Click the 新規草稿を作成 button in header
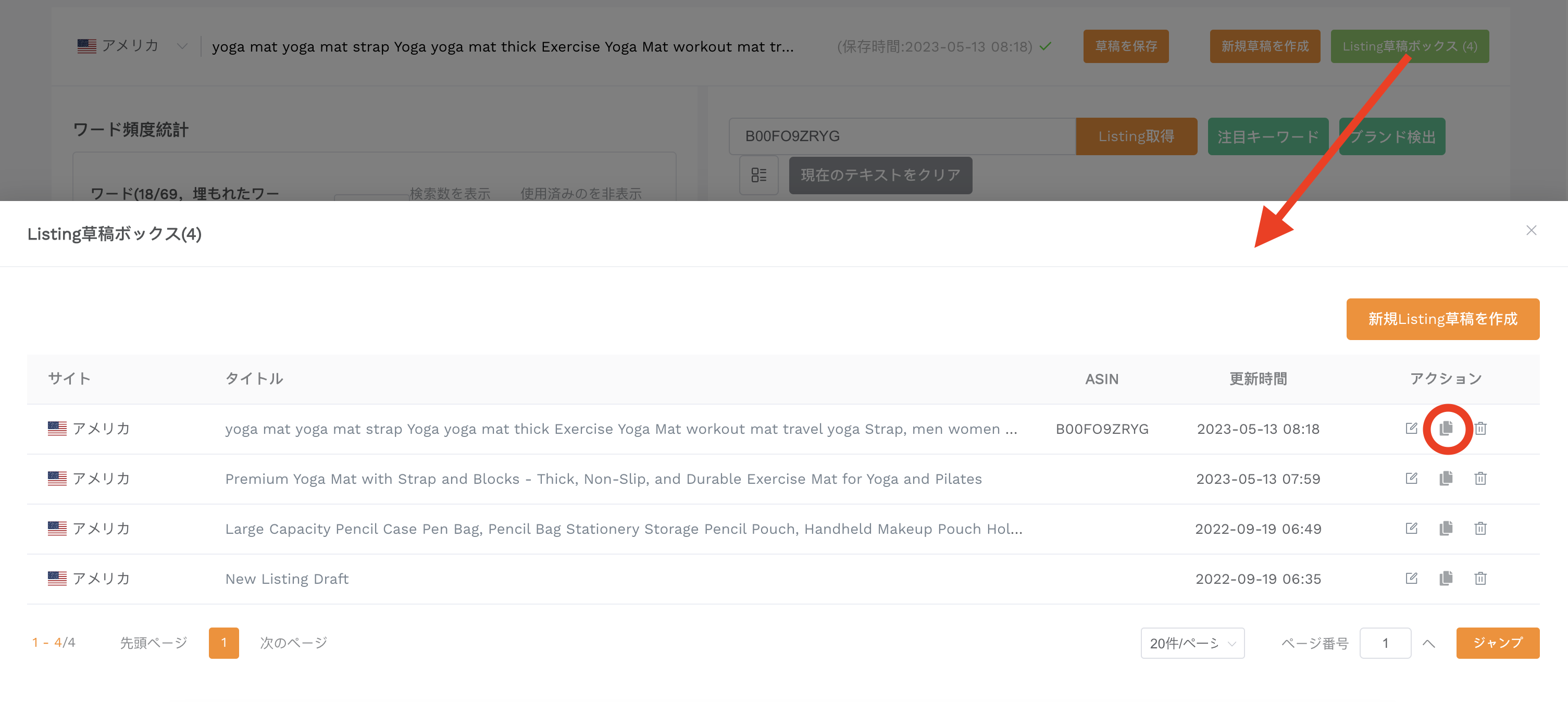This screenshot has width=1568, height=702. pyautogui.click(x=1264, y=46)
